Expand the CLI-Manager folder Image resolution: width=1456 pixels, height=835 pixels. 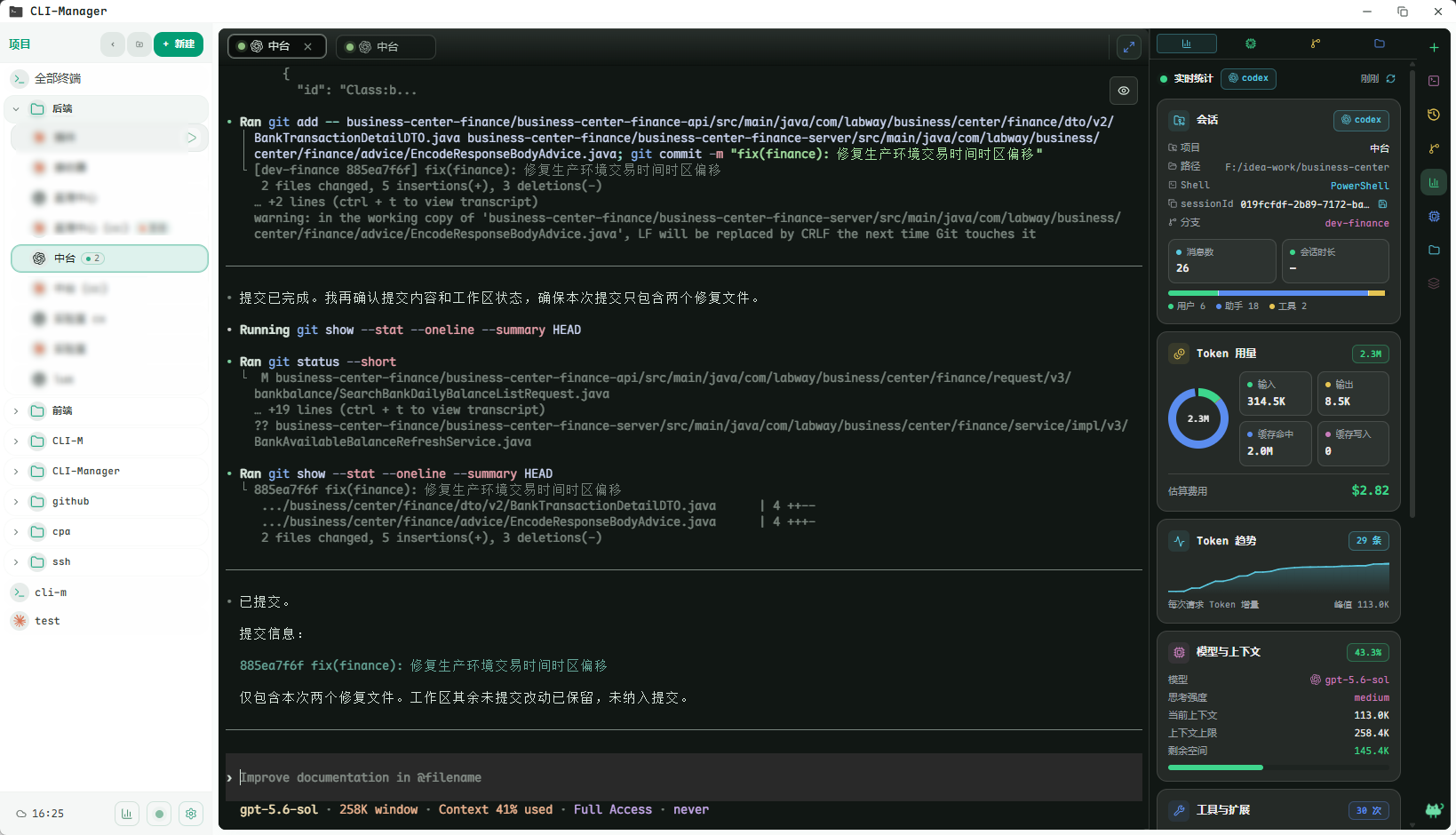coord(16,471)
